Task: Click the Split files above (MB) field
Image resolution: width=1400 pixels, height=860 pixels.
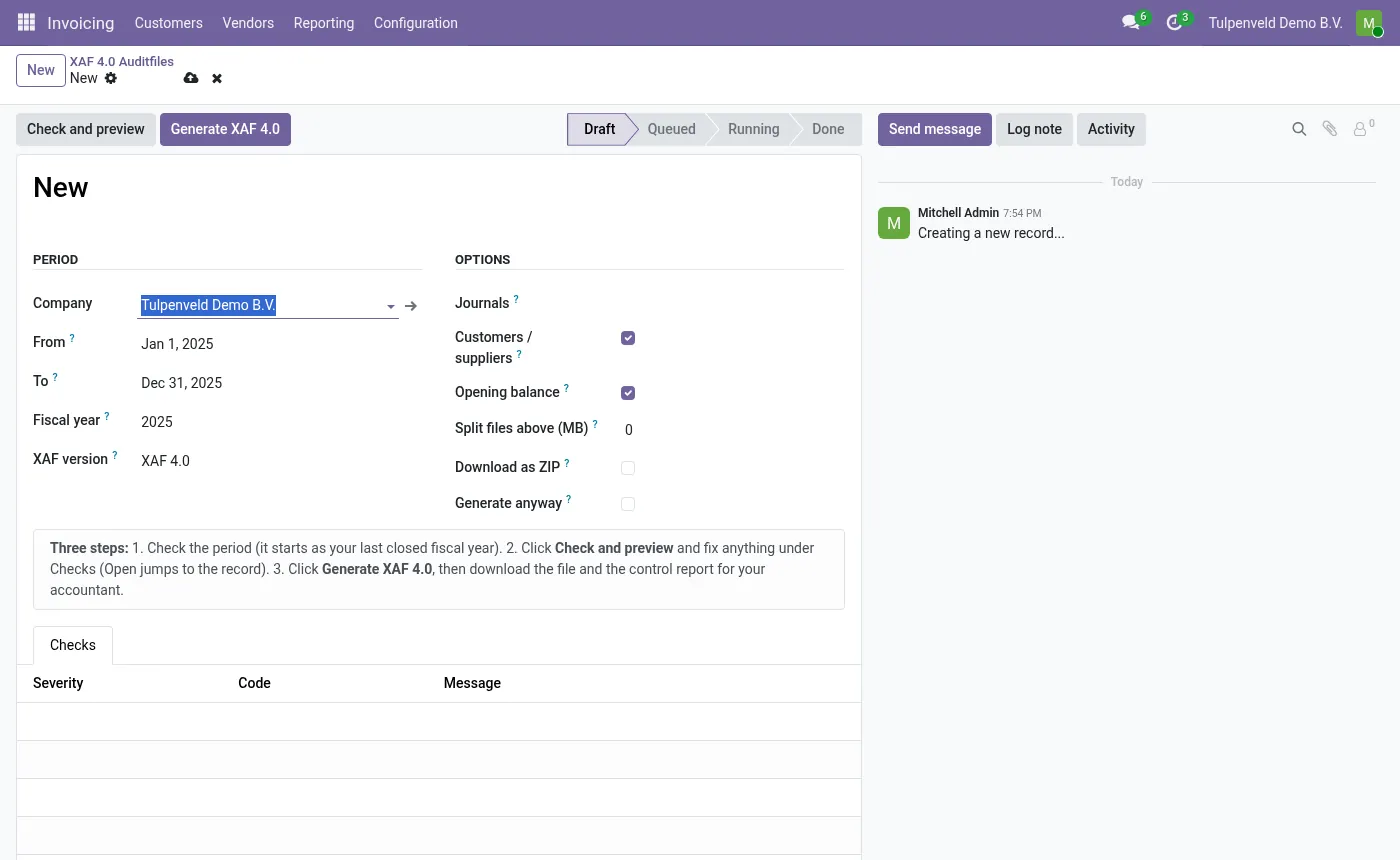Action: 732,430
